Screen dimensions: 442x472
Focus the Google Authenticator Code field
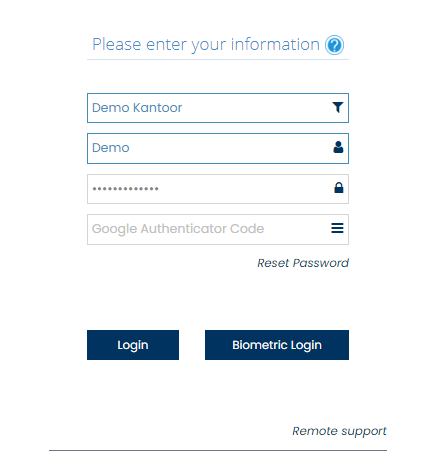(x=218, y=229)
